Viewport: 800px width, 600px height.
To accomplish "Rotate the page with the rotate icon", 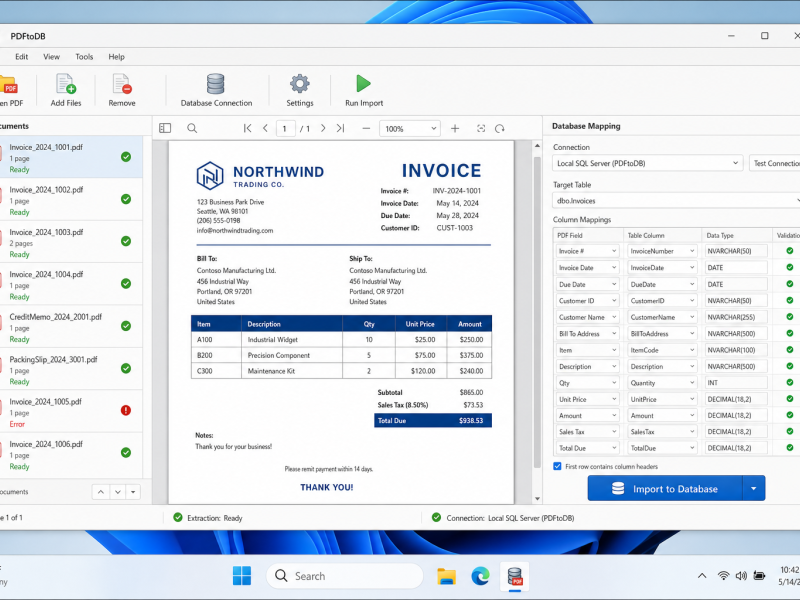I will coord(499,129).
